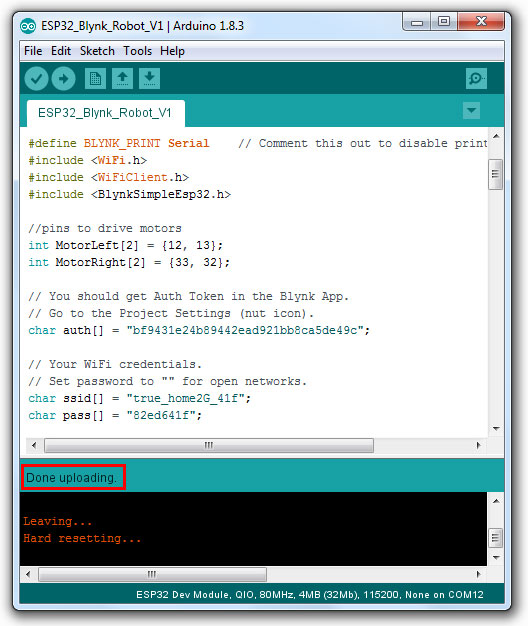Select the ESP32_Blynk_Robot_V1 tab
This screenshot has height=626, width=528.
click(x=106, y=113)
